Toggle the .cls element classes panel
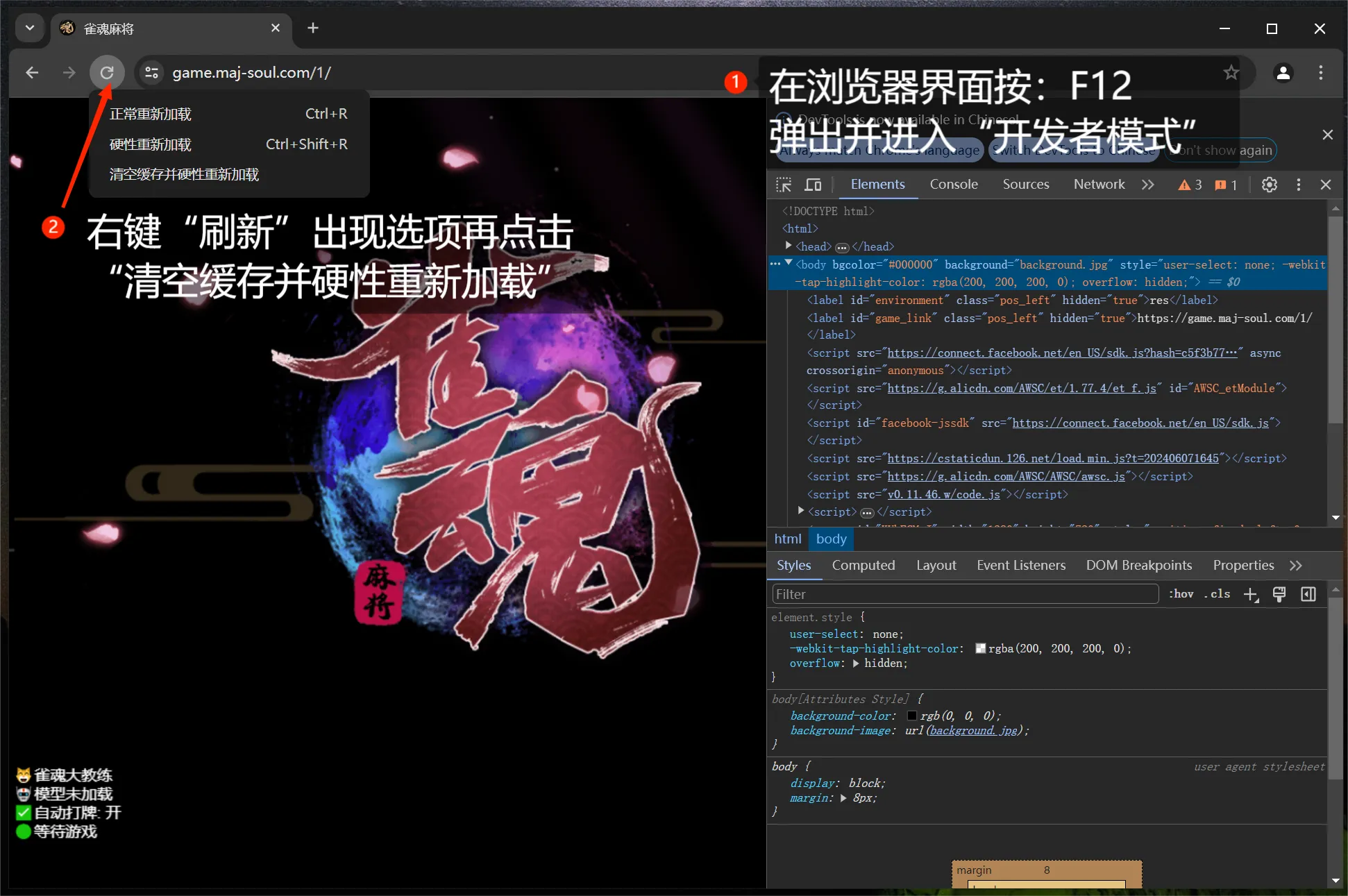The width and height of the screenshot is (1348, 896). 1217,594
